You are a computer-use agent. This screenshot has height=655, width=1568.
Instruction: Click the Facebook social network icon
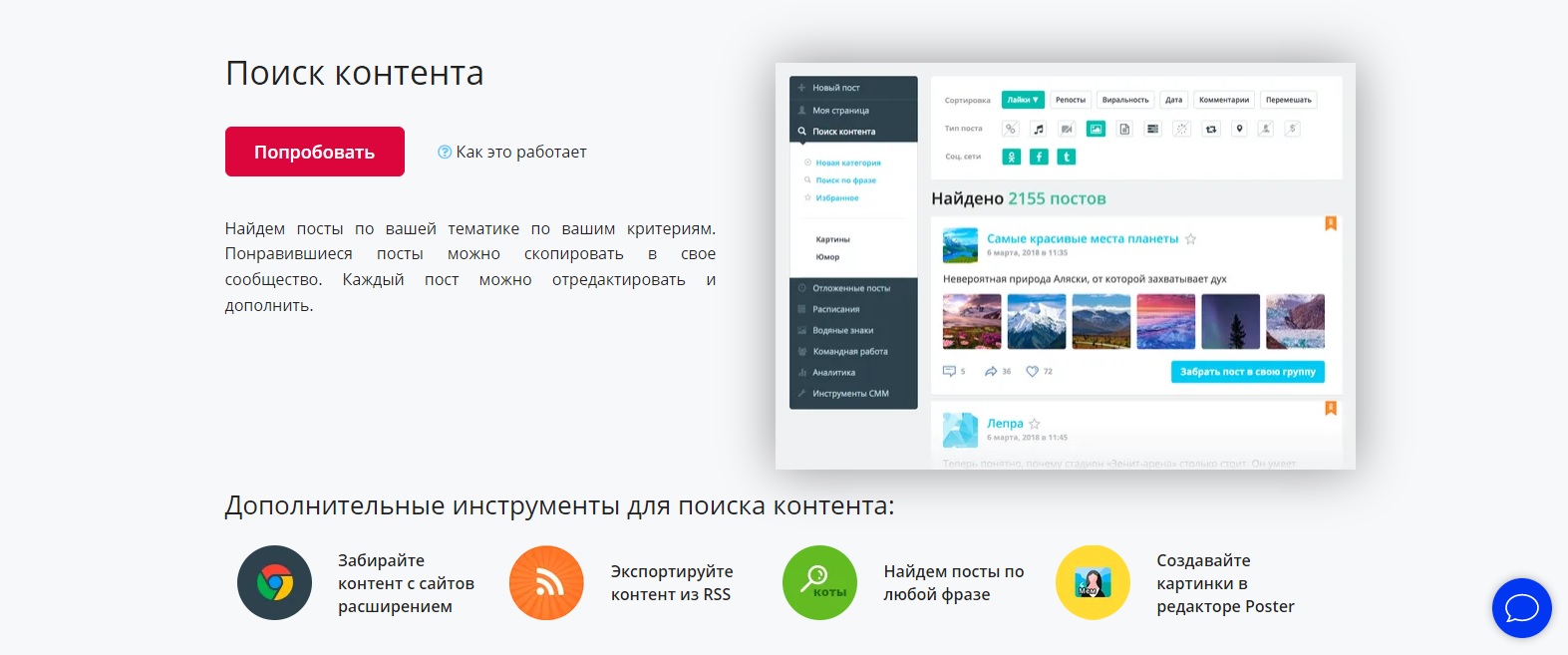[x=1039, y=157]
